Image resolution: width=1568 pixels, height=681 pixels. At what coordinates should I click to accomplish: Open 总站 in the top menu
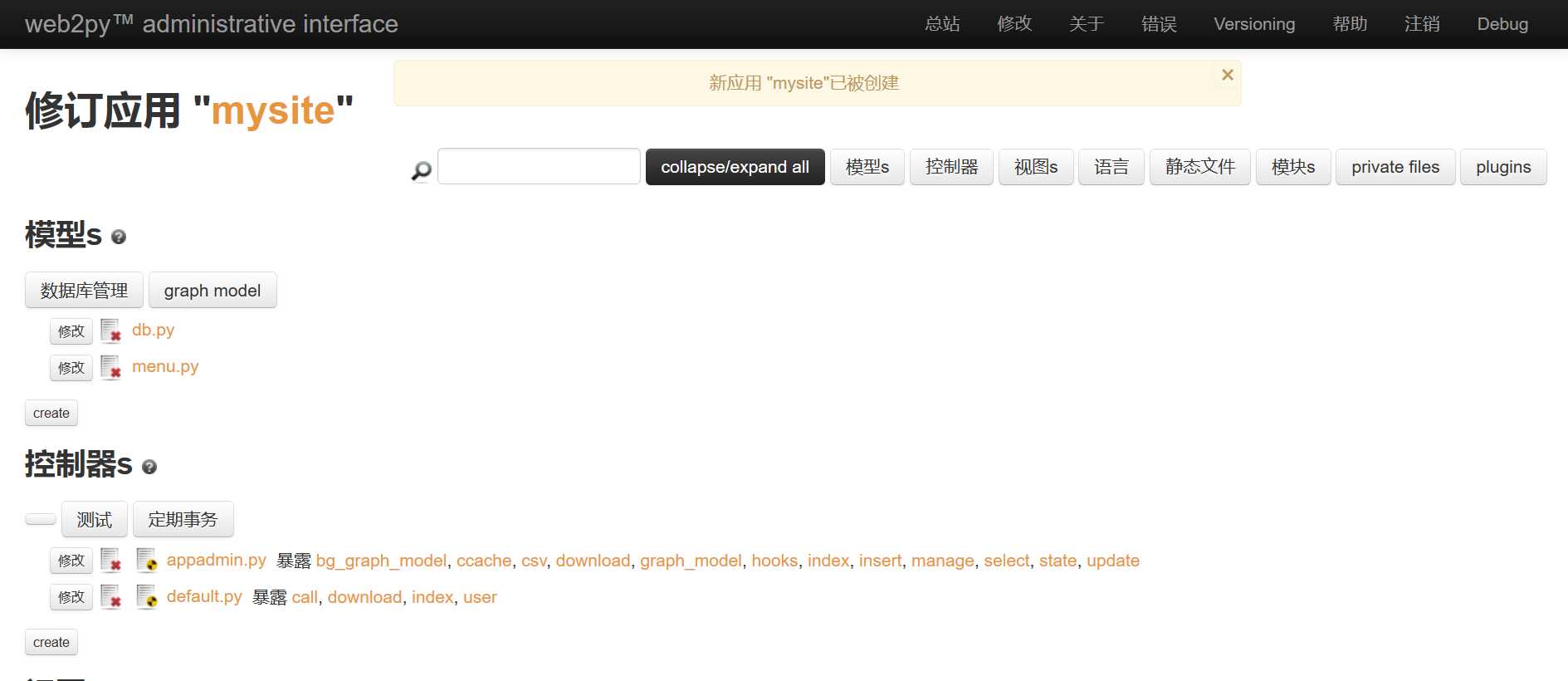coord(942,24)
